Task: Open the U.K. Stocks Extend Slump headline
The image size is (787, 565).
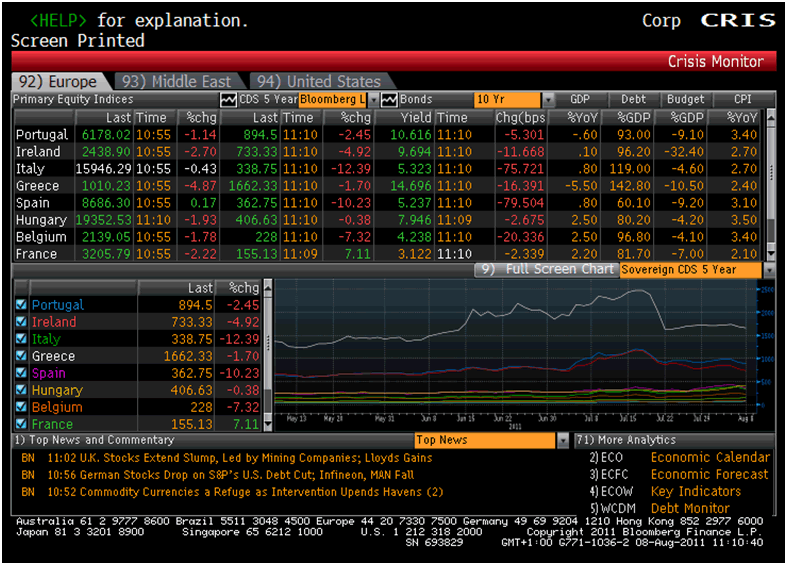Action: click(x=239, y=458)
